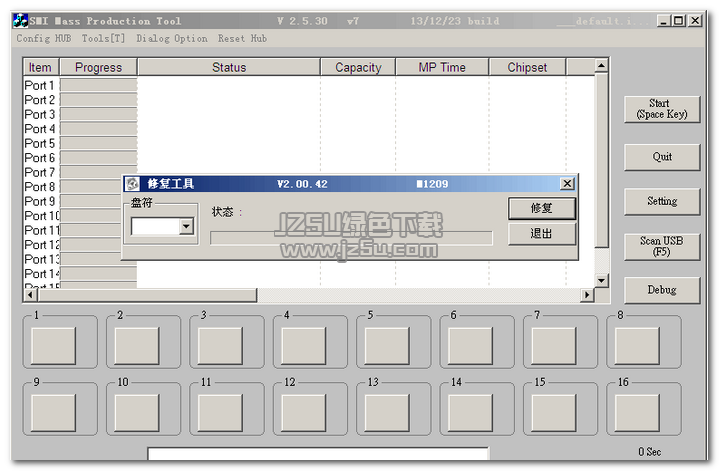This screenshot has width=719, height=471.
Task: Click the horizontal scroll left arrow
Action: 31,295
